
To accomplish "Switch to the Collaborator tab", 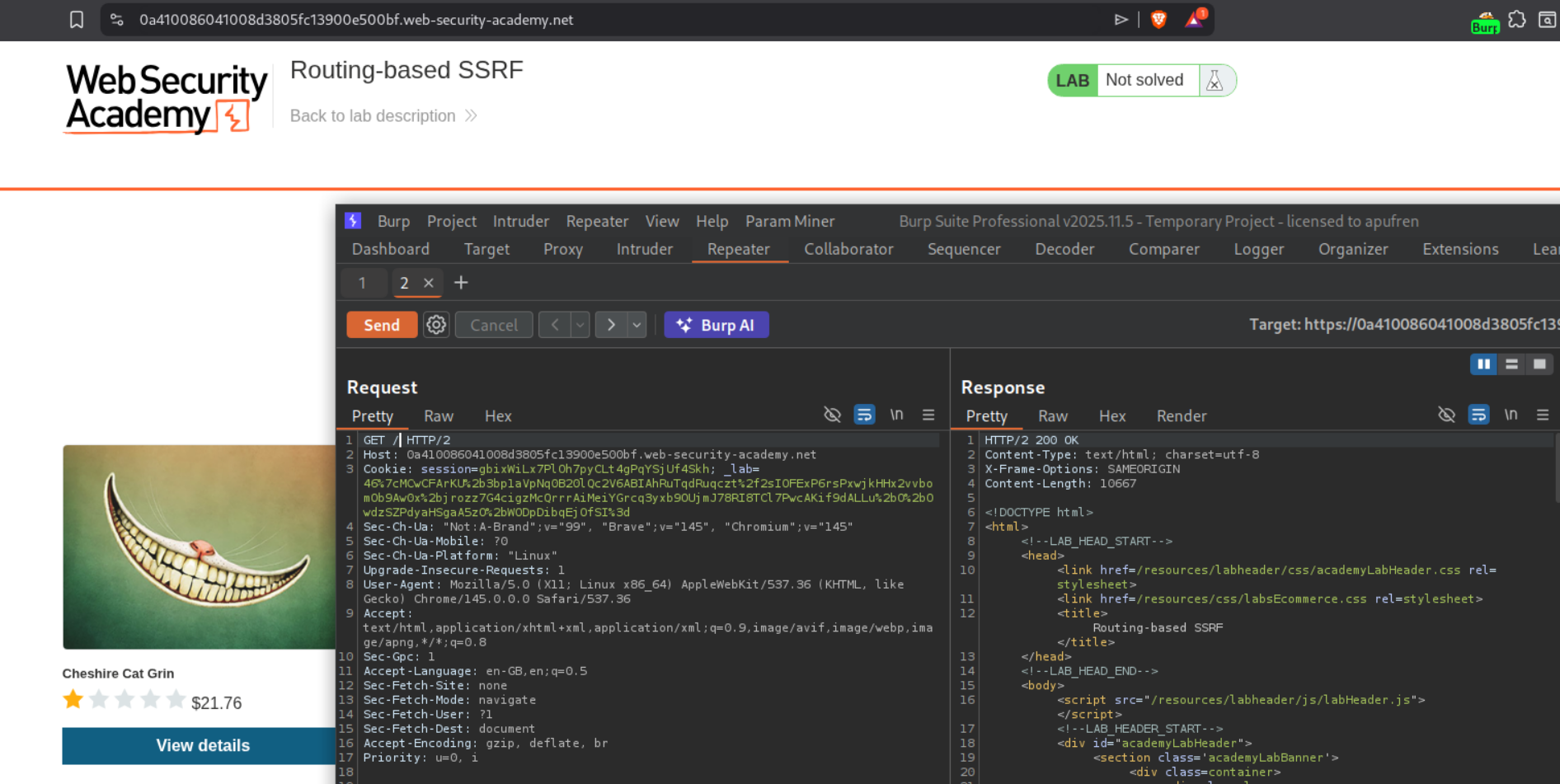I will coord(848,249).
